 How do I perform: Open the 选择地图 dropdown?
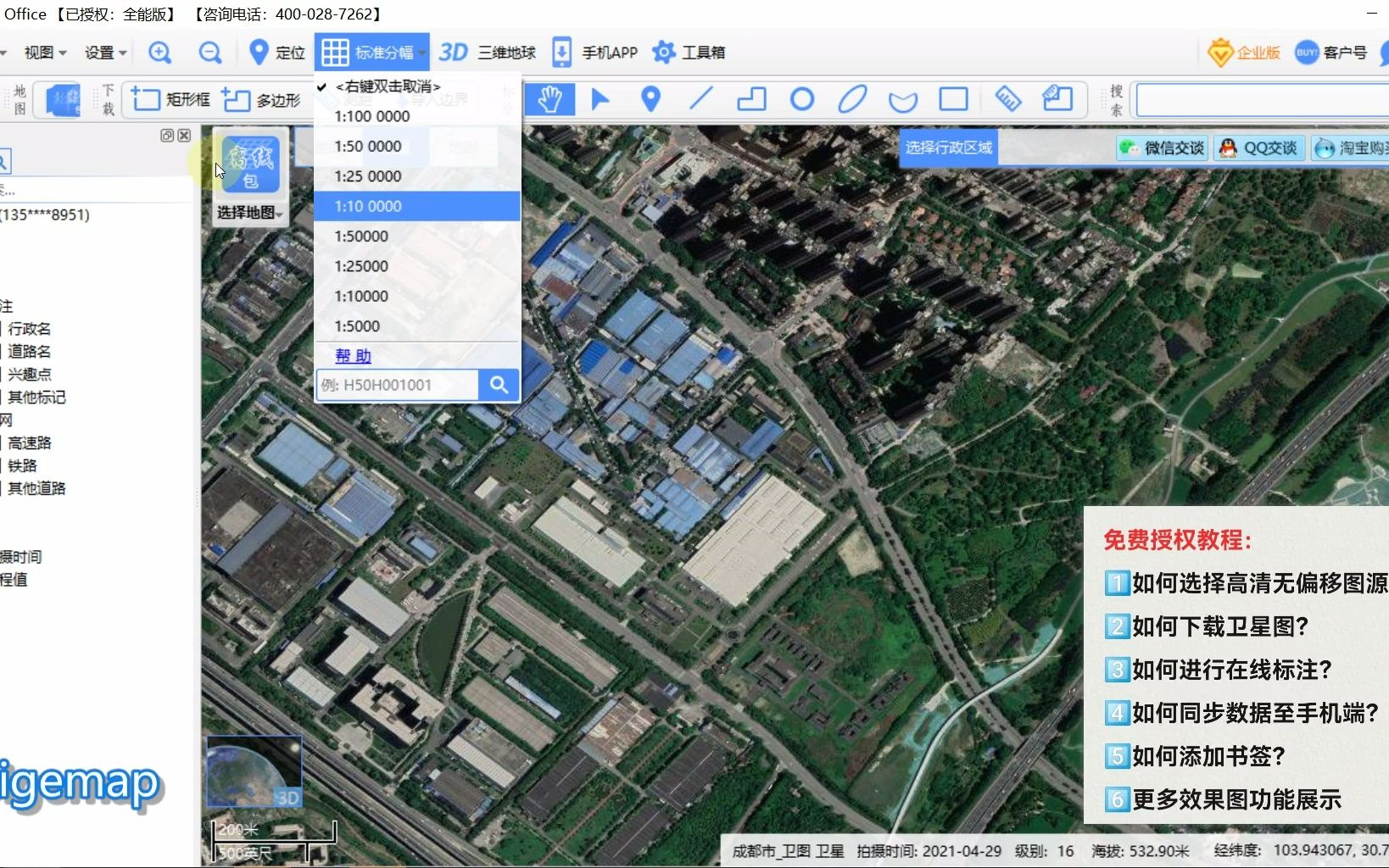tap(249, 212)
